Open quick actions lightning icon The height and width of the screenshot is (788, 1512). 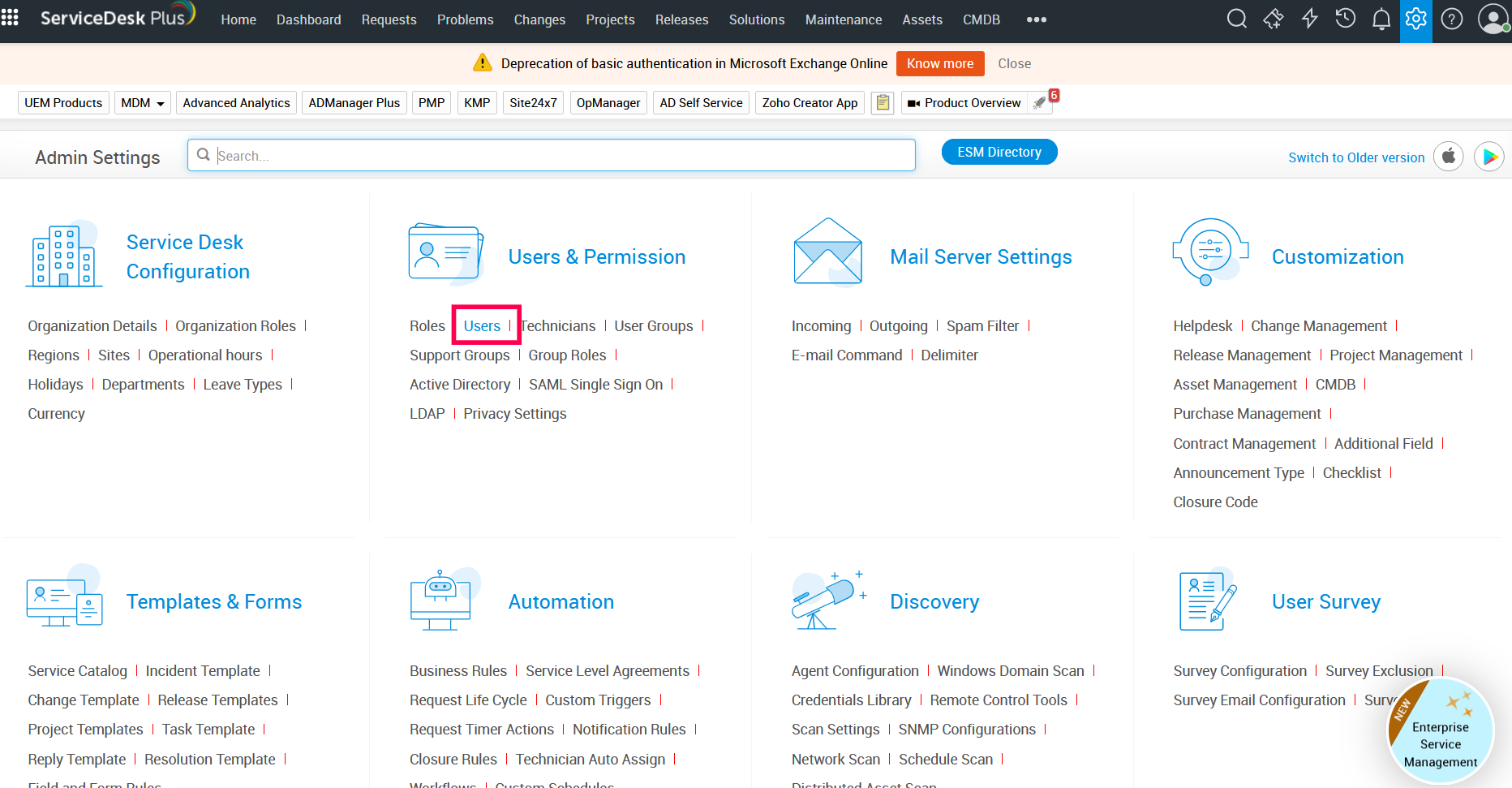1309,19
